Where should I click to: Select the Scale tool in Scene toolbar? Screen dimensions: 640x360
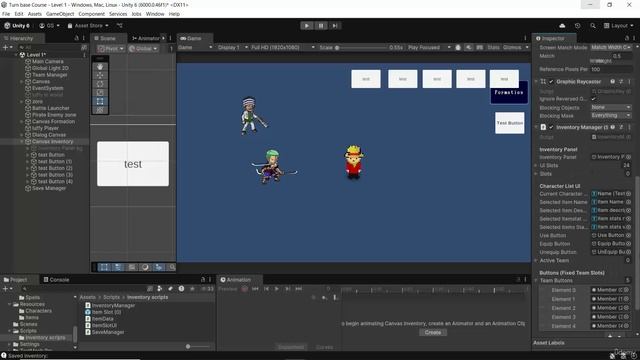point(100,93)
